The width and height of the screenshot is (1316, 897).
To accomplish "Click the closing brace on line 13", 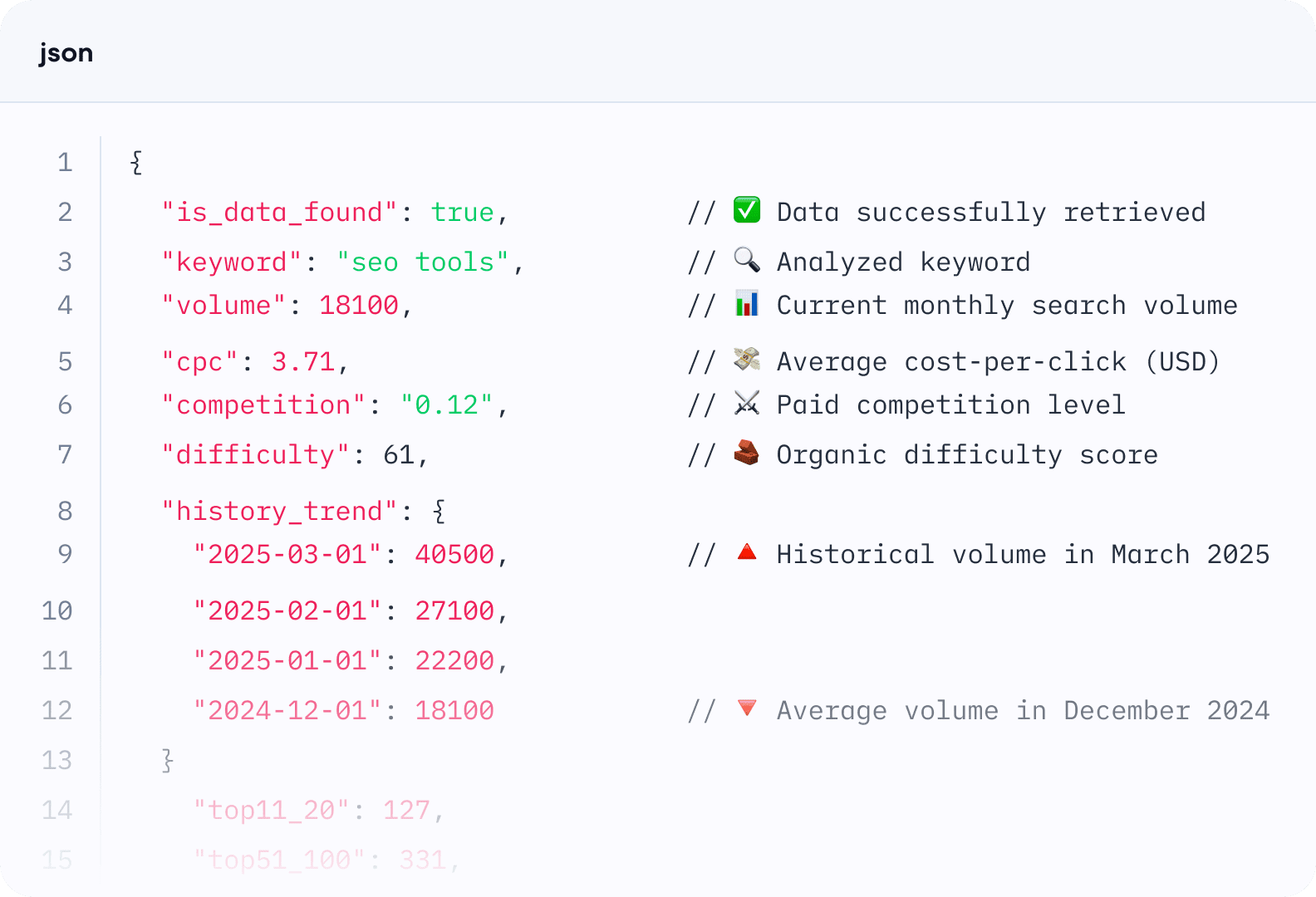I will (x=168, y=761).
